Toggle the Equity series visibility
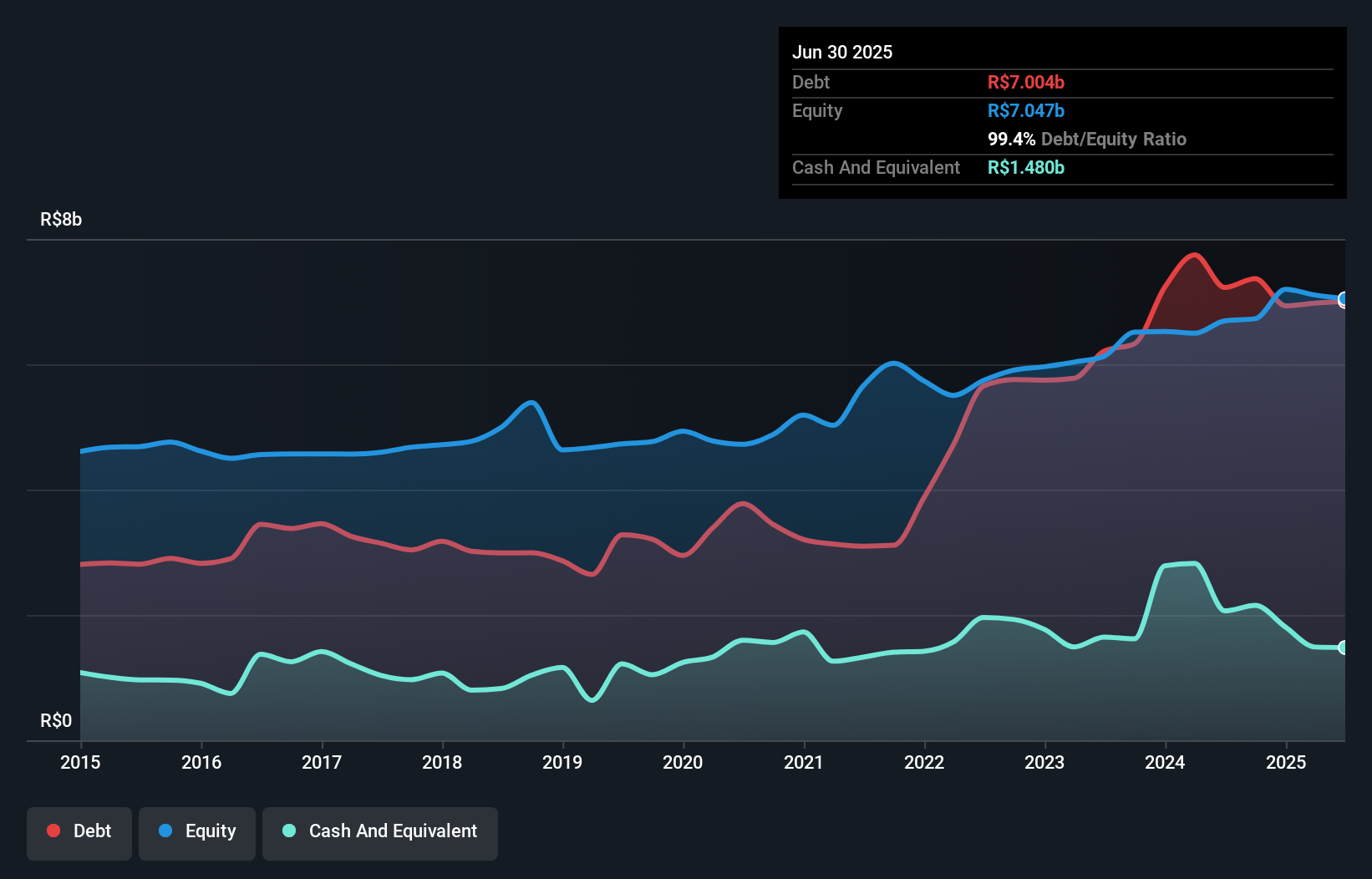 [x=196, y=831]
